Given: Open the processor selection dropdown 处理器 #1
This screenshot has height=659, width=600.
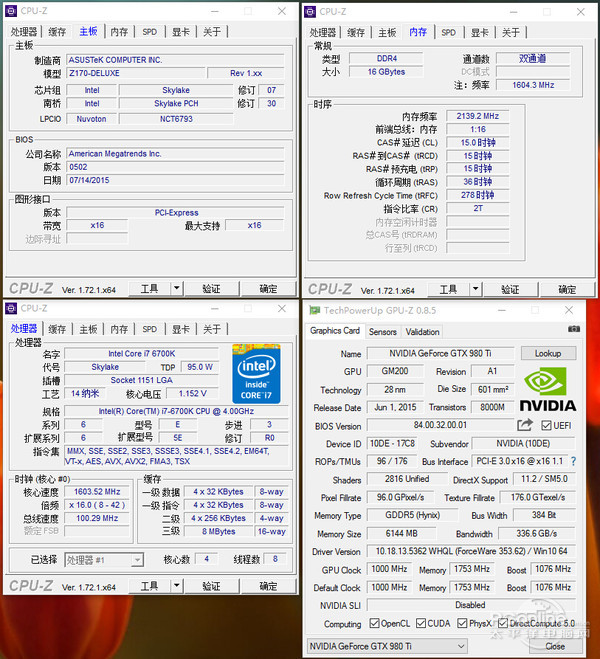Looking at the screenshot, I should click(104, 560).
